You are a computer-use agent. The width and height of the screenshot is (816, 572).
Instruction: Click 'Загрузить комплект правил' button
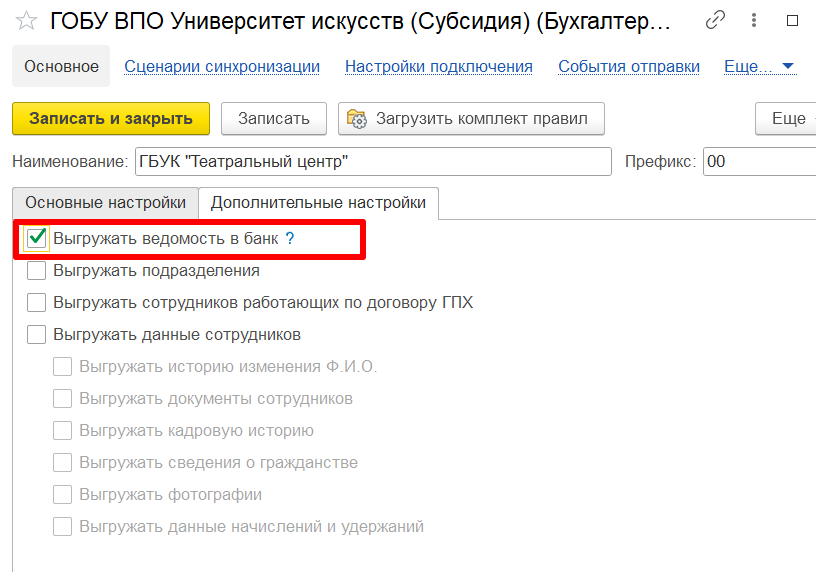point(473,118)
